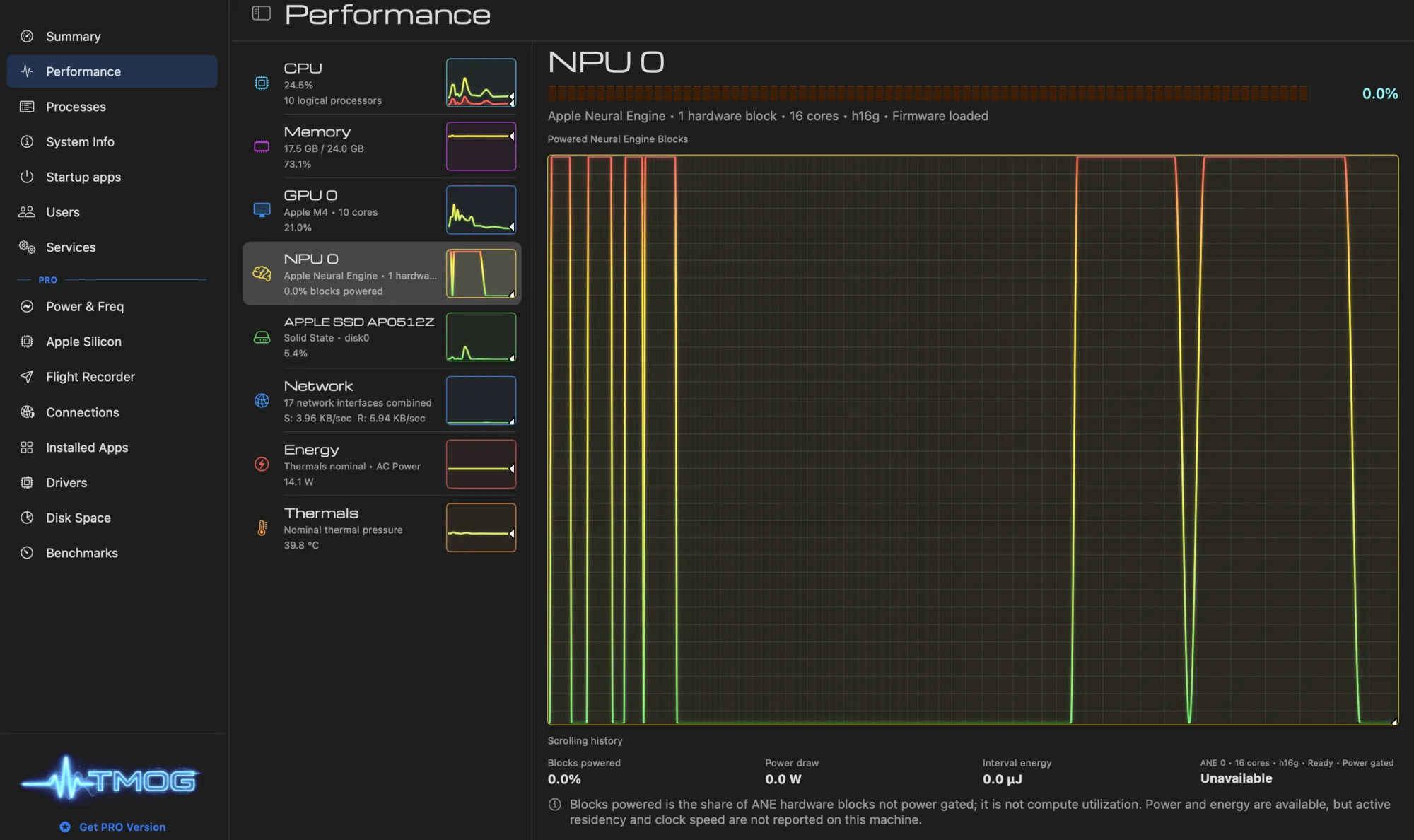Screen dimensions: 1414x840
Task: Click the Users people icon
Action: (27, 212)
